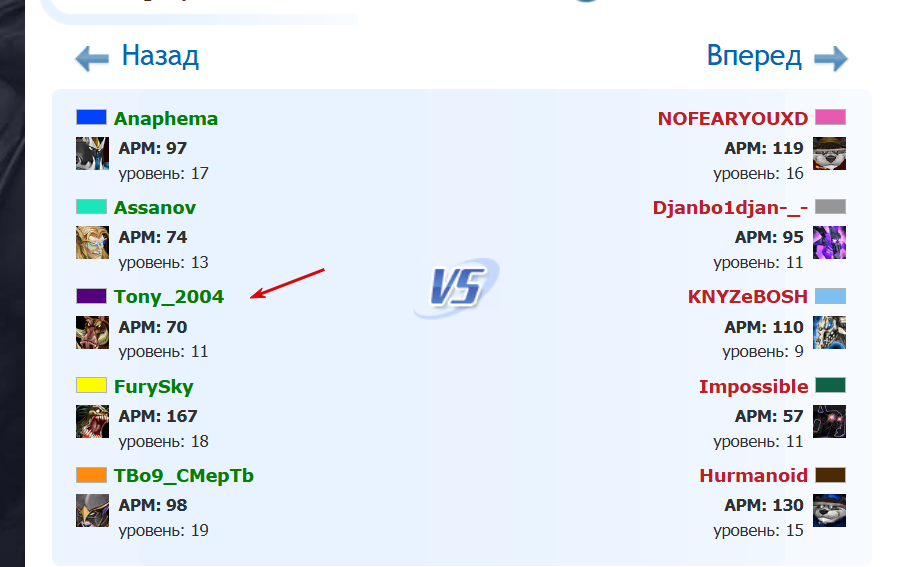Click NOFEARYOUXD's panda hero icon
The height and width of the screenshot is (567, 909).
(829, 153)
